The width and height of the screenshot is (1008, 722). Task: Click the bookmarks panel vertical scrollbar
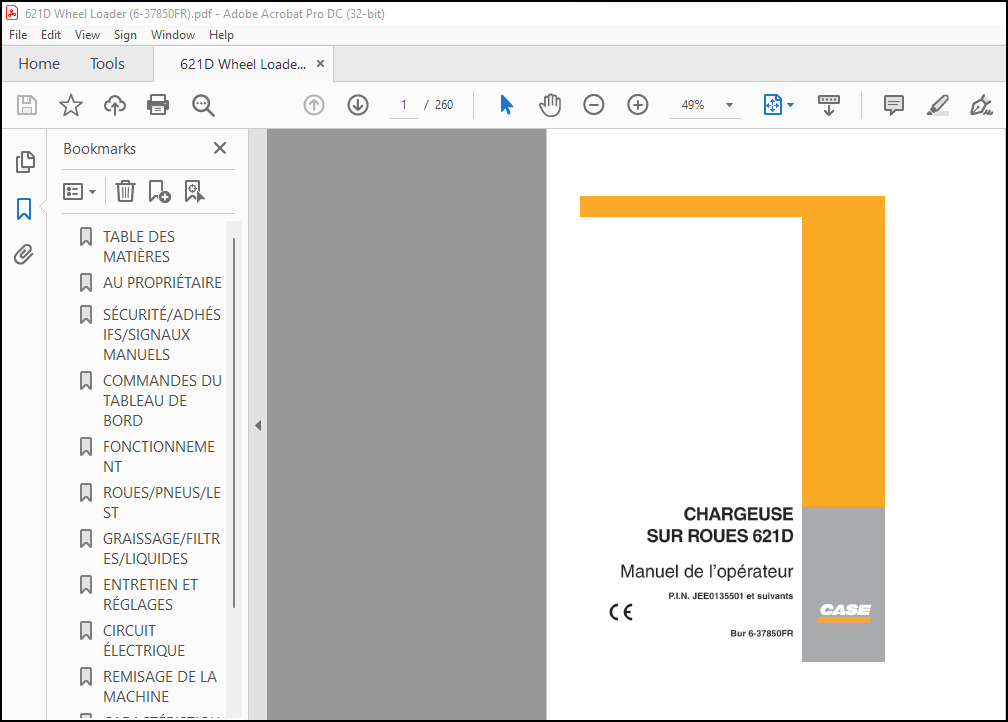[x=234, y=422]
